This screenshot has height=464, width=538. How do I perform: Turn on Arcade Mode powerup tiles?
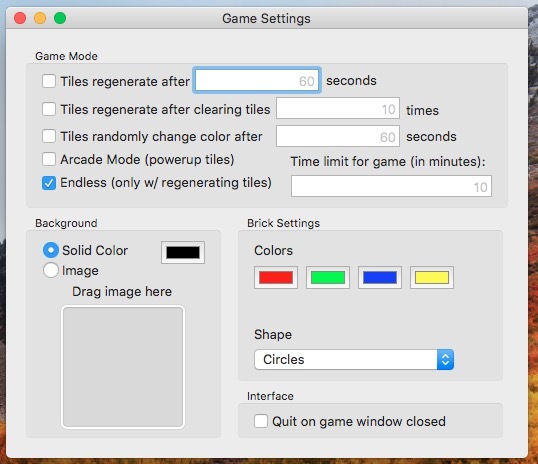(49, 159)
